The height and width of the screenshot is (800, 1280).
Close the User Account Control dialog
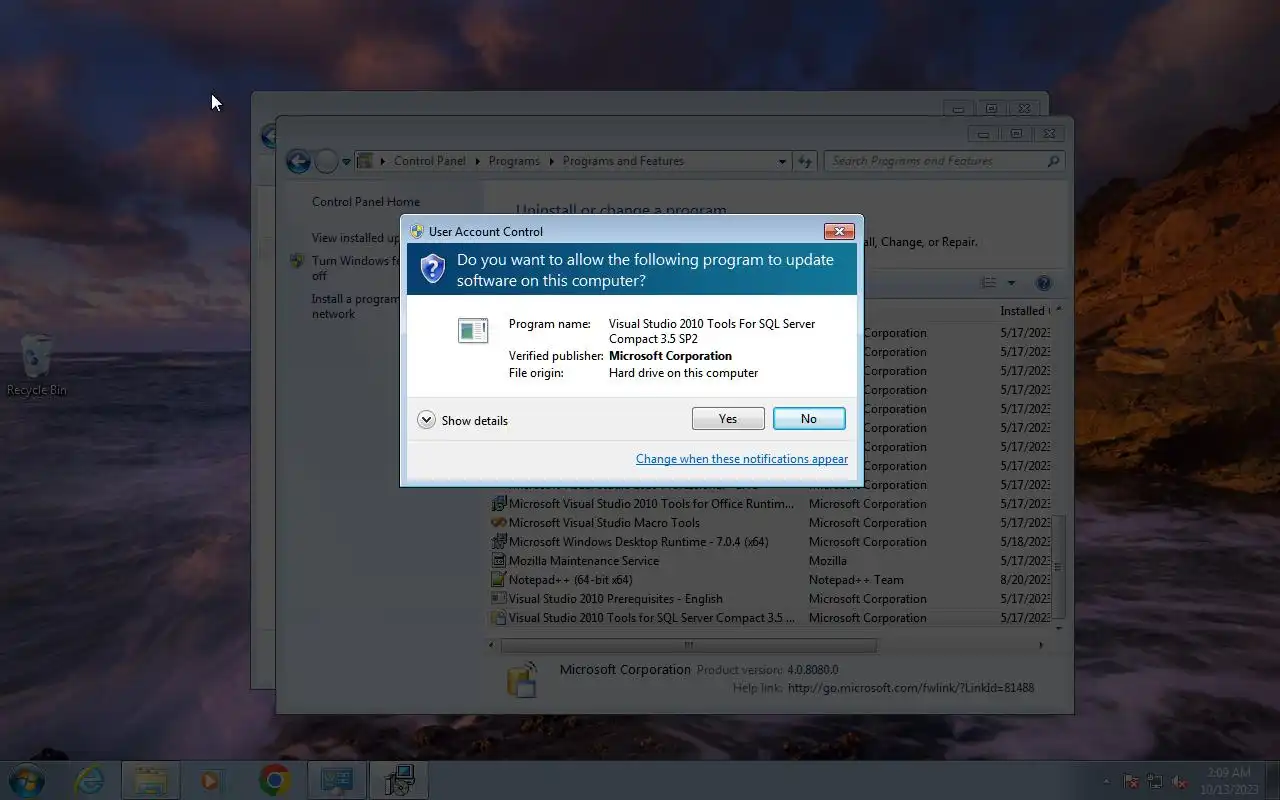tap(839, 231)
